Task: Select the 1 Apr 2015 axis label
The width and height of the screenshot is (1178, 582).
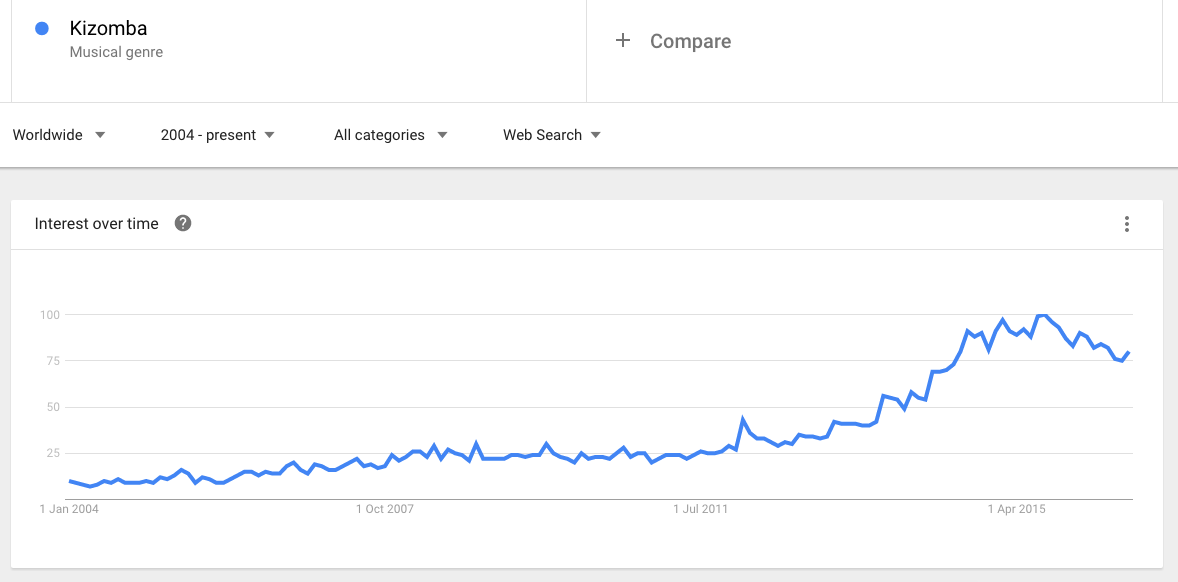Action: click(1017, 509)
